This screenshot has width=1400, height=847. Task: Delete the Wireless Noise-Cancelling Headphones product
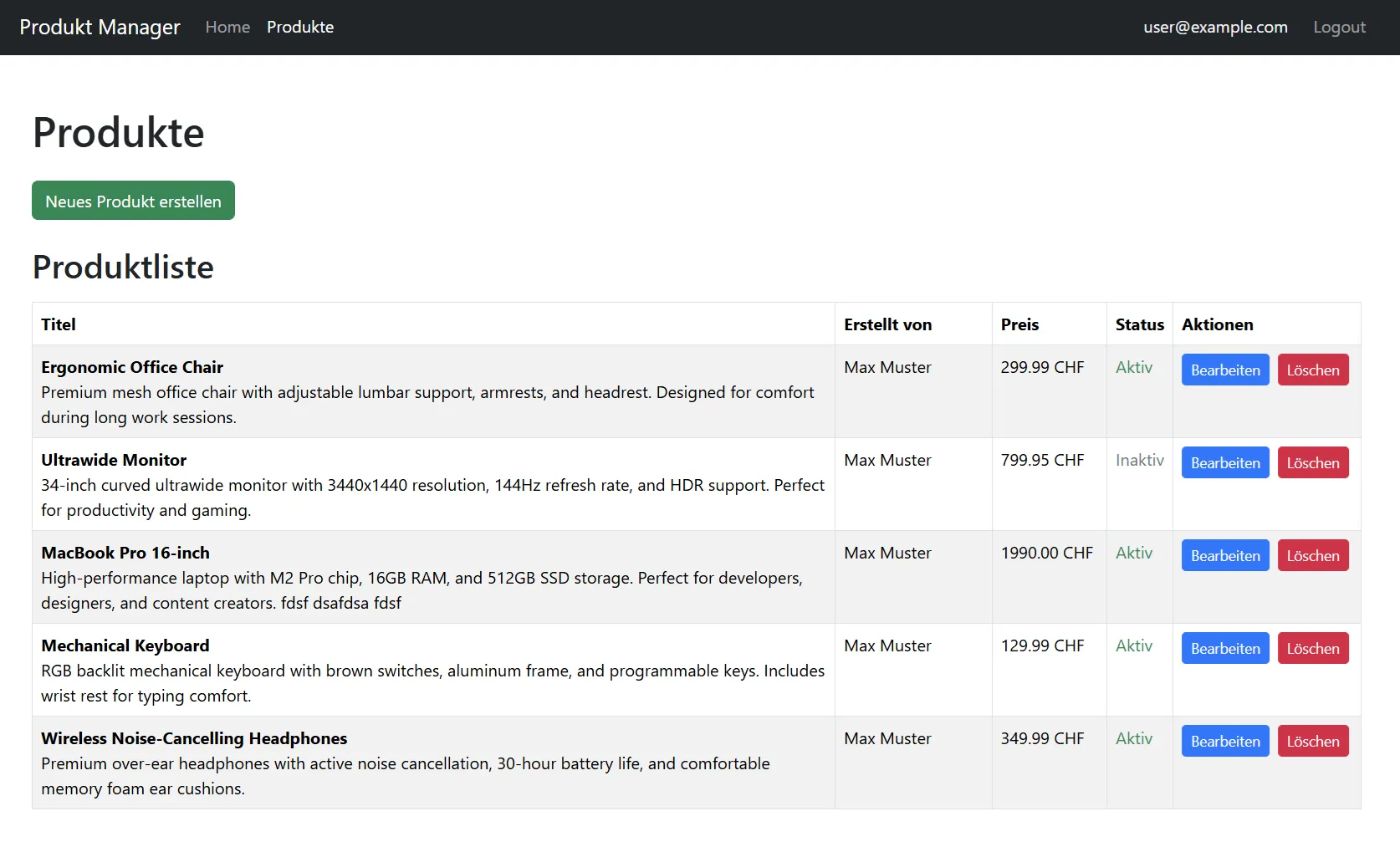click(x=1312, y=741)
